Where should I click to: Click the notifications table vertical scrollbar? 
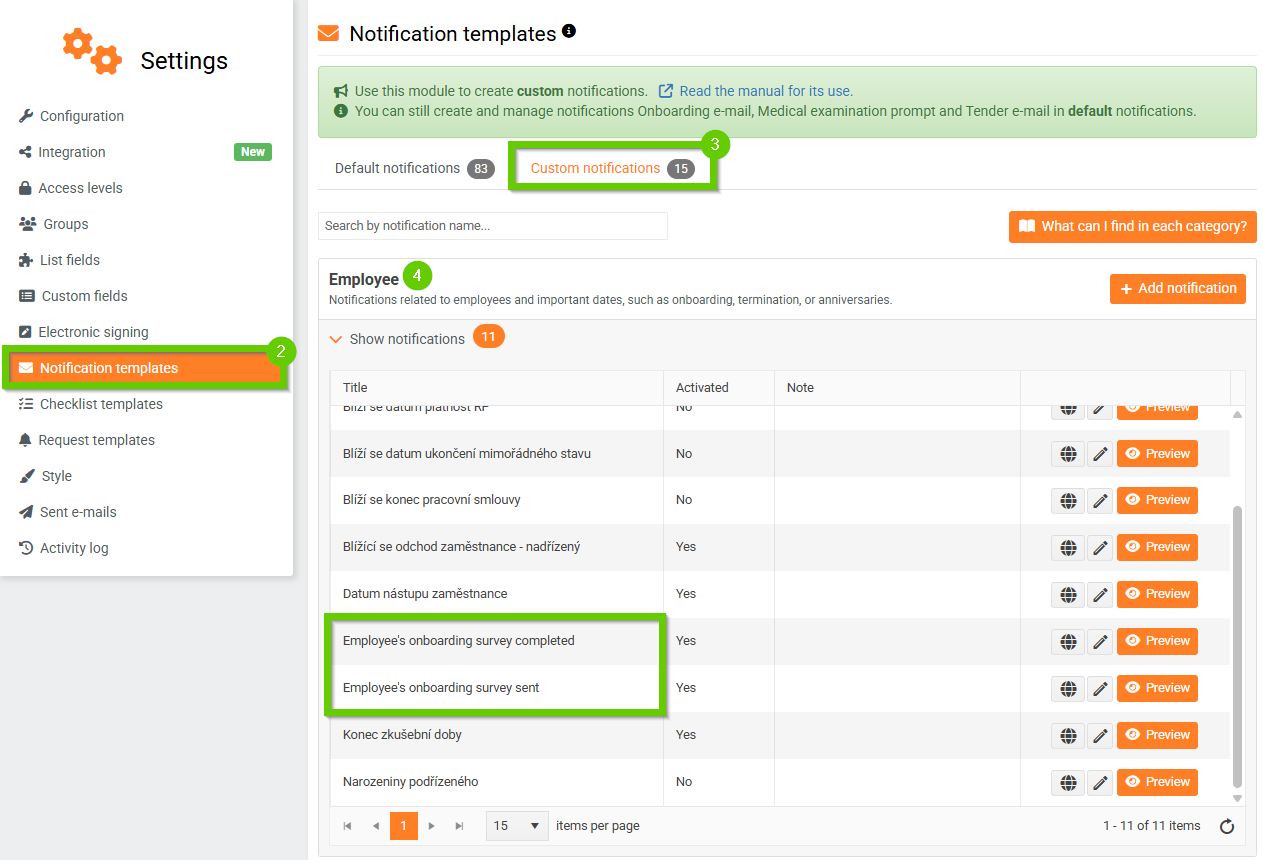(1237, 640)
